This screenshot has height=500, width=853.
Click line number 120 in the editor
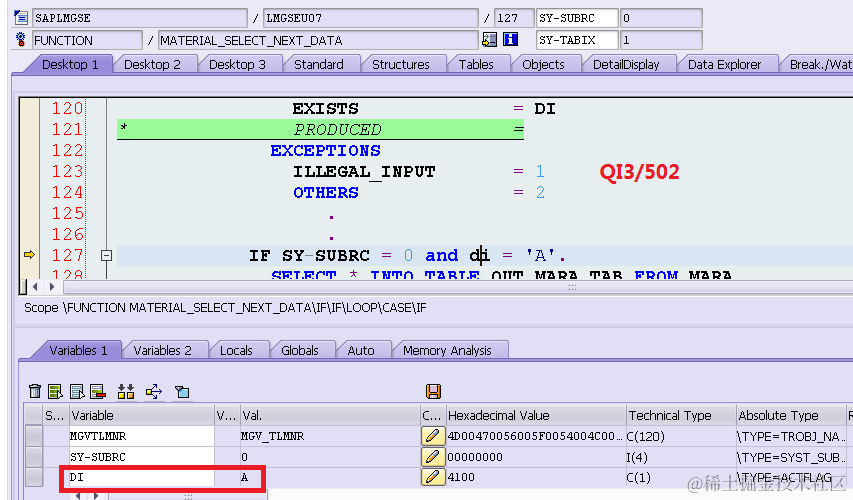[67, 108]
